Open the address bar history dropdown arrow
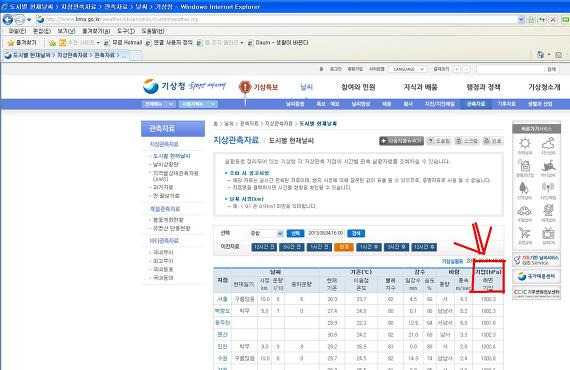The width and height of the screenshot is (570, 370). click(521, 19)
